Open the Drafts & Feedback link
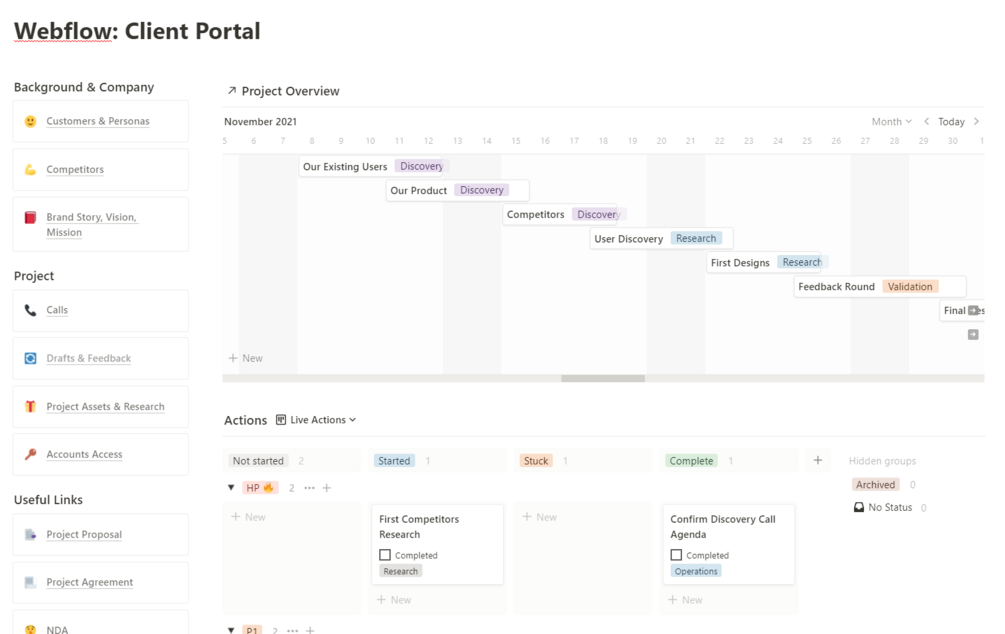The image size is (1005, 634). coord(88,358)
